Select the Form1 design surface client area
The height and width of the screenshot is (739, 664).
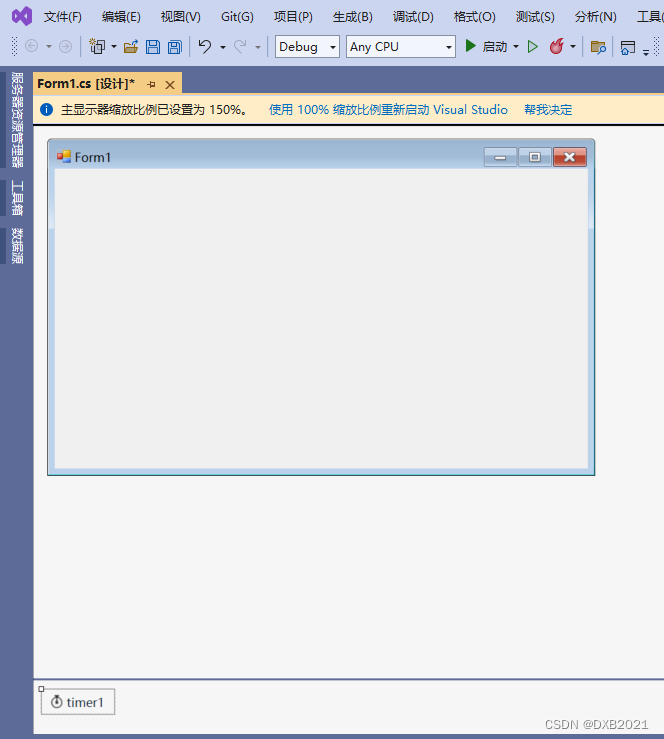[321, 319]
